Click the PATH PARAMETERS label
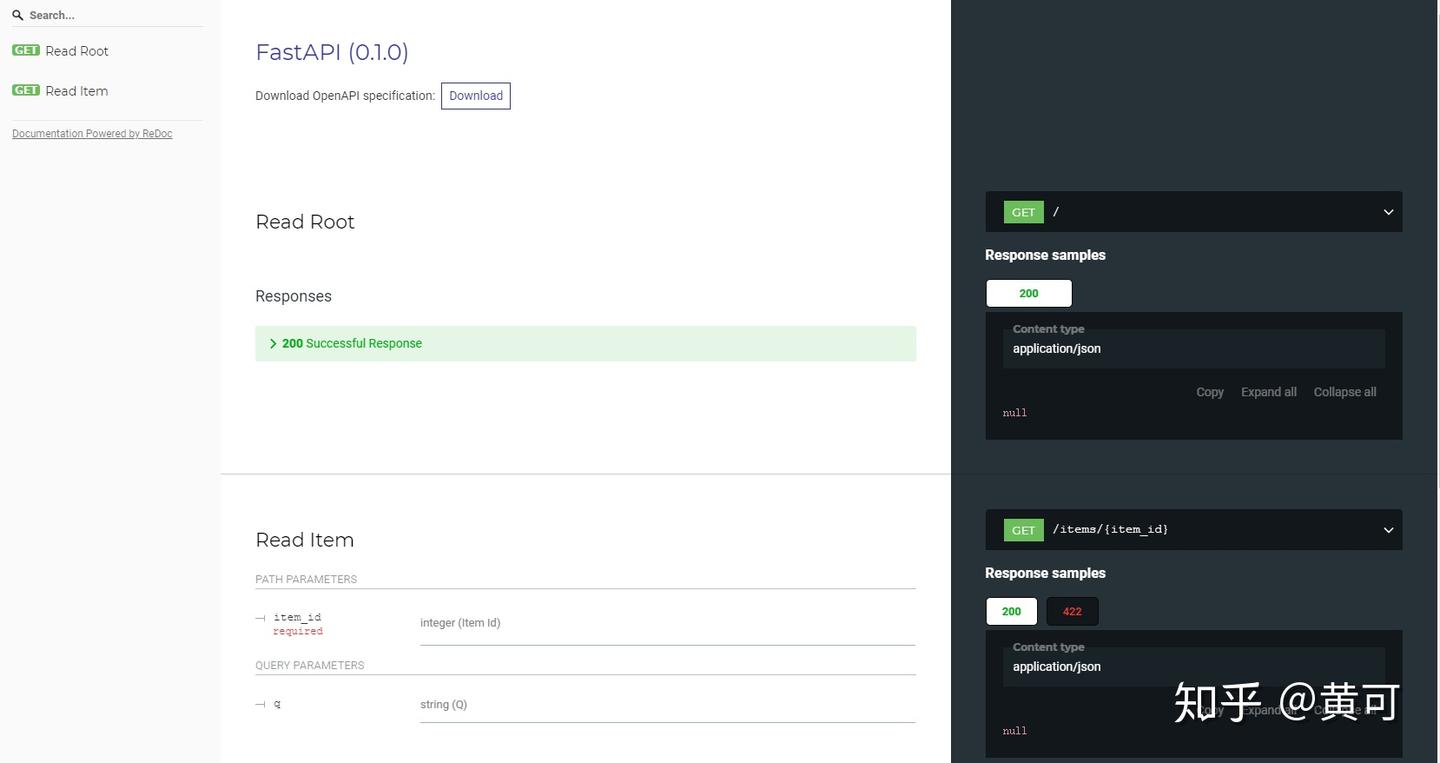Image resolution: width=1440 pixels, height=763 pixels. tap(306, 579)
